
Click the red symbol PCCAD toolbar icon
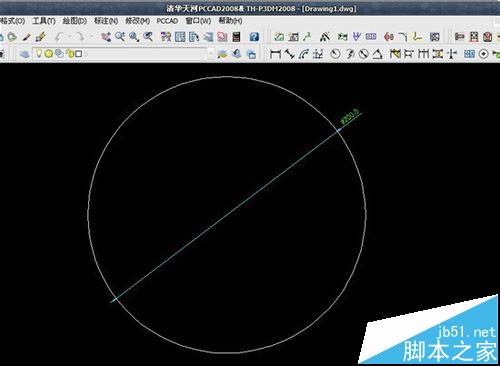[x=389, y=37]
